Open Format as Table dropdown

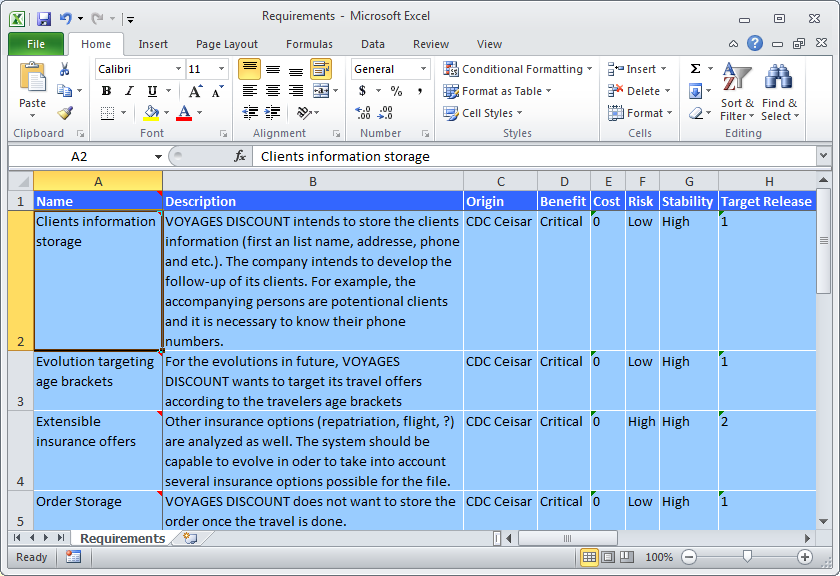pos(497,91)
